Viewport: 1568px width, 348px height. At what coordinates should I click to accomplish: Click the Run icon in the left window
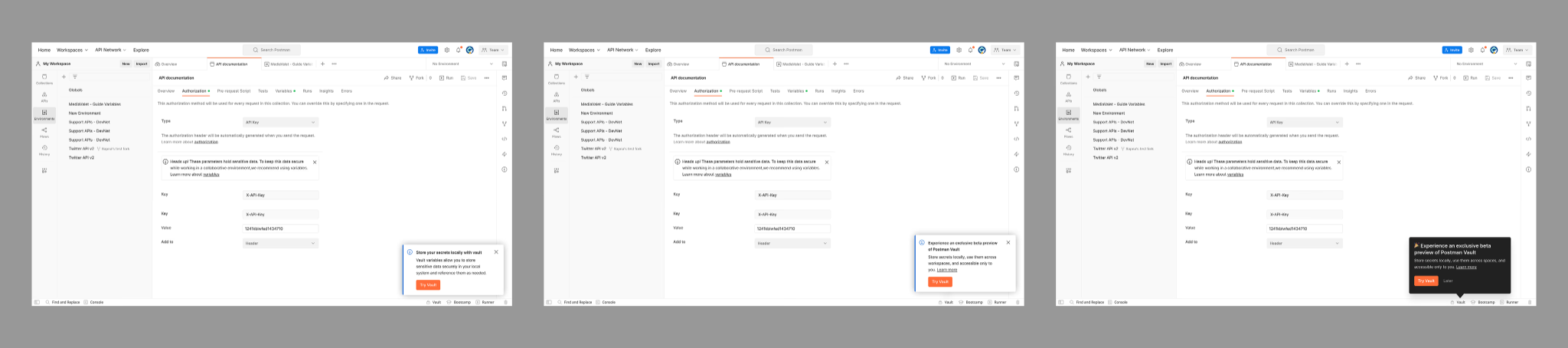tap(440, 77)
